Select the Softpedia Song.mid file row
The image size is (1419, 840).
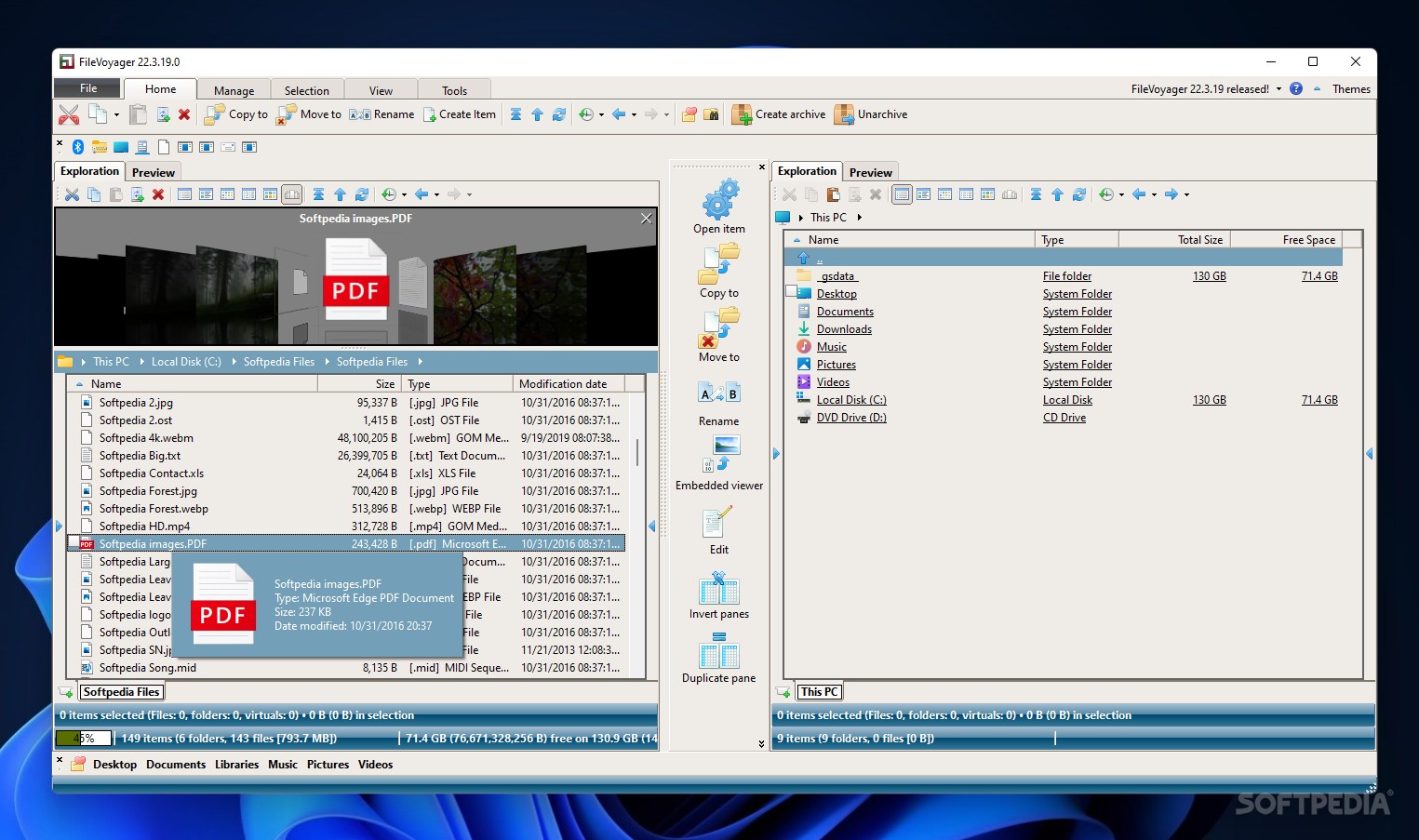(346, 668)
